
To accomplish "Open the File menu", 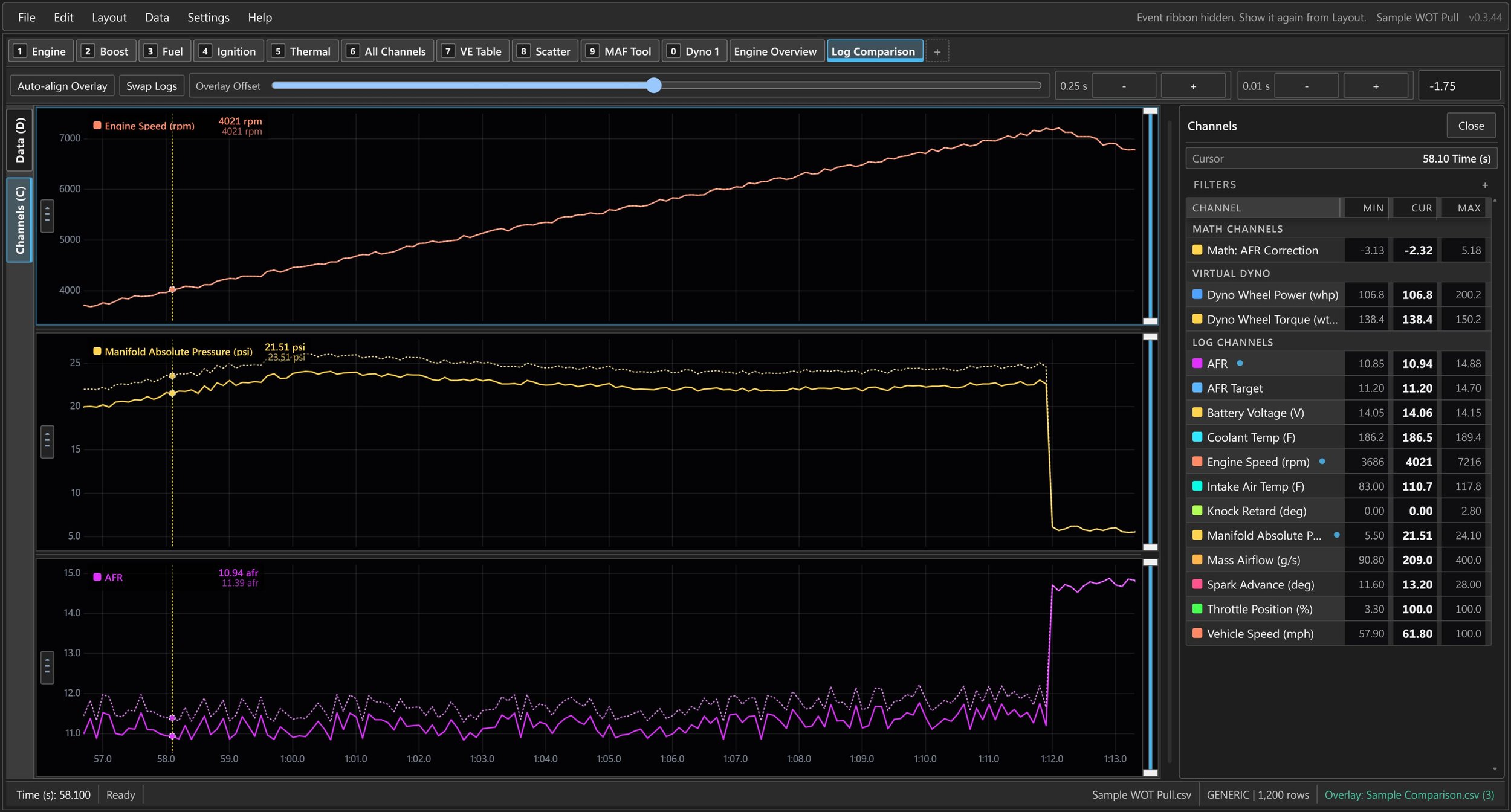I will click(27, 18).
